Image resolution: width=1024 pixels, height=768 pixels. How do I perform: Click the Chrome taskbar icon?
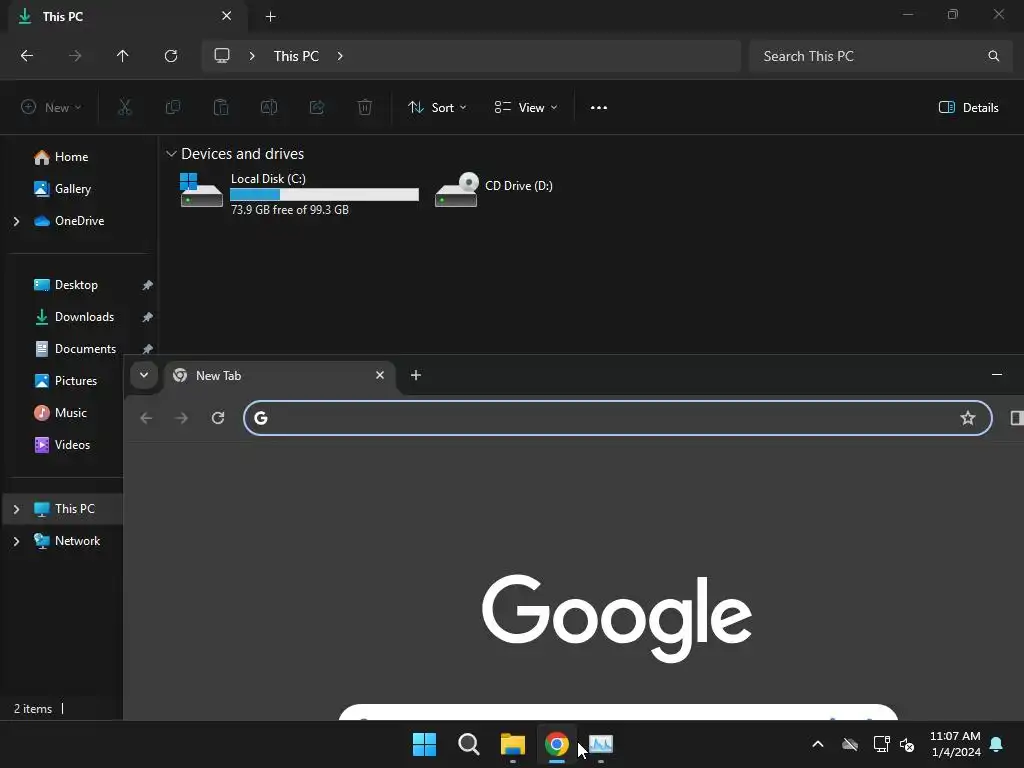click(x=557, y=744)
